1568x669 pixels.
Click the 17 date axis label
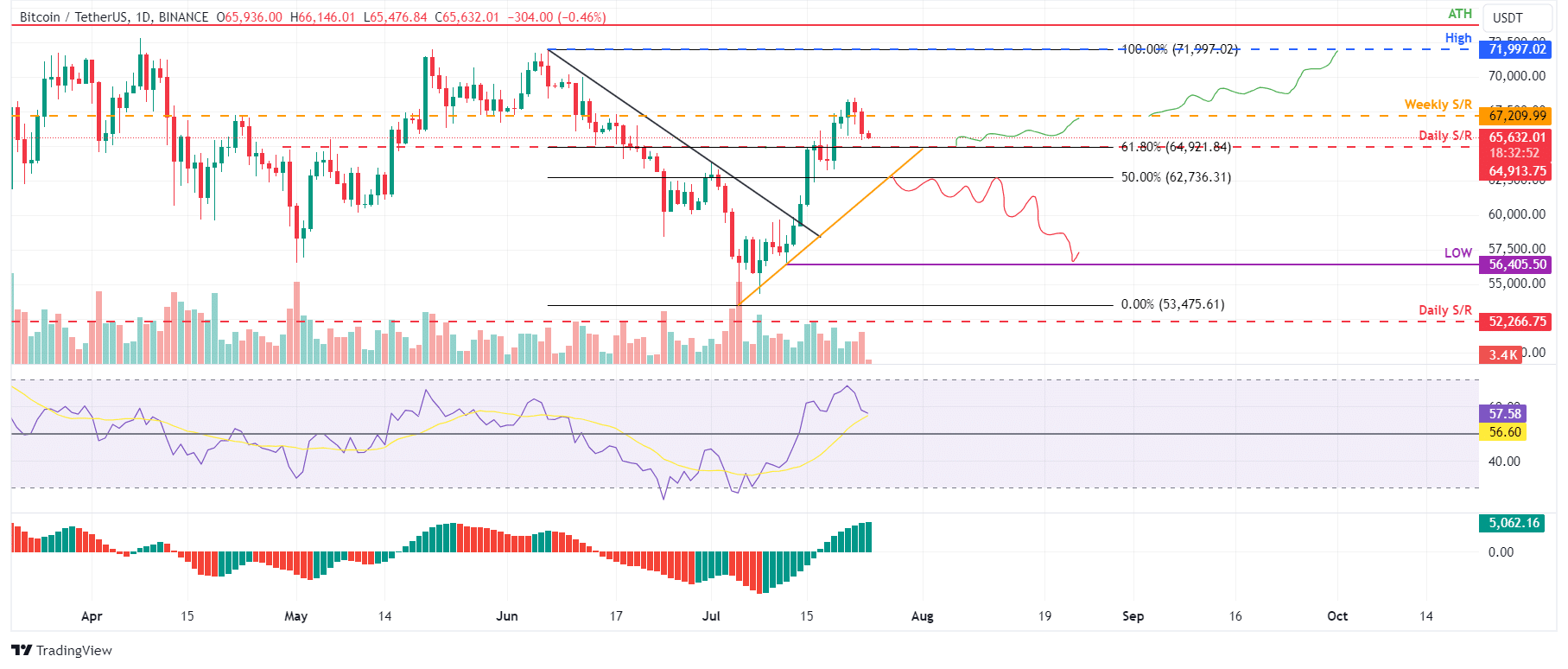[x=616, y=616]
